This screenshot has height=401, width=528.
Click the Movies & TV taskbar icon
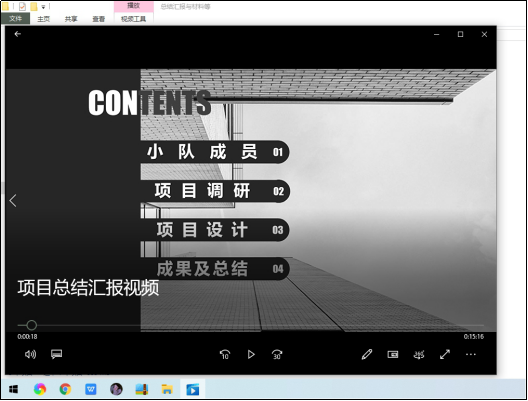[193, 389]
